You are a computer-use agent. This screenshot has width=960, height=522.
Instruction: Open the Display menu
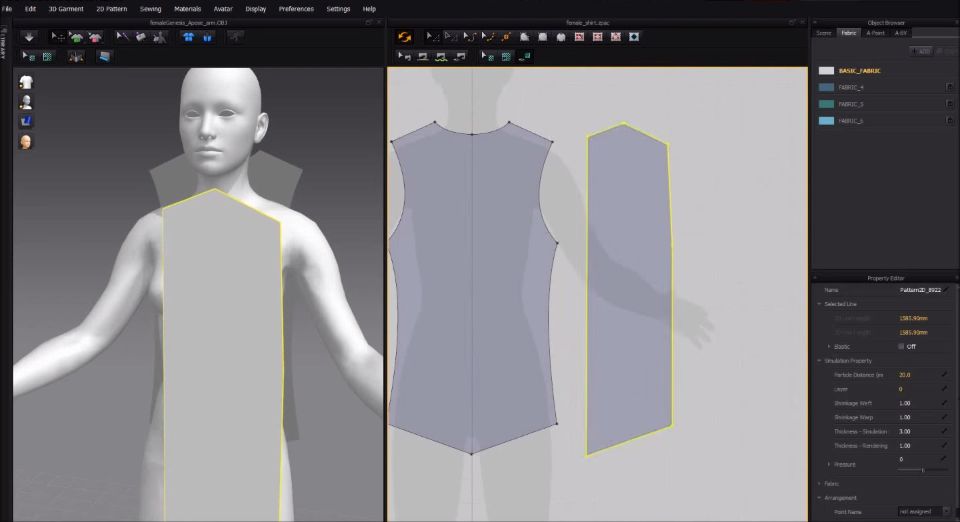(x=255, y=9)
